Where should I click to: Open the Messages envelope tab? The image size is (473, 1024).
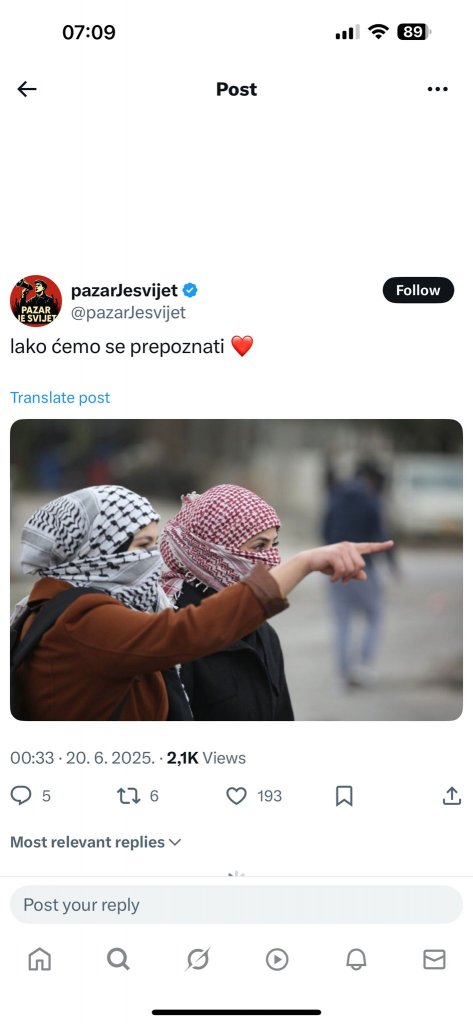click(x=434, y=959)
